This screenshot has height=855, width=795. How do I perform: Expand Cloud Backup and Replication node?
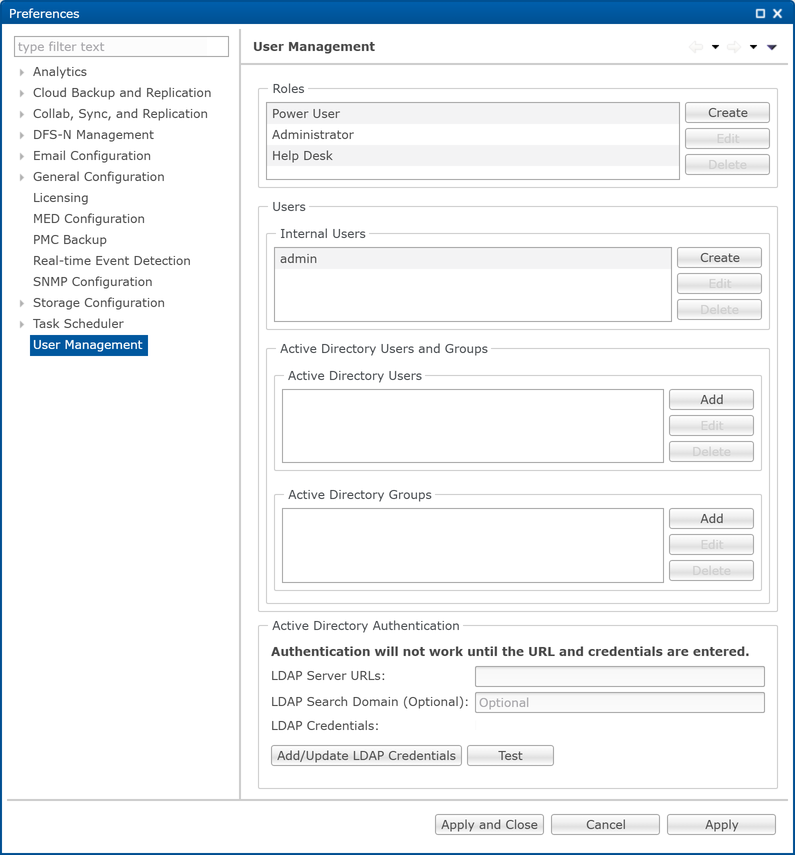point(21,93)
